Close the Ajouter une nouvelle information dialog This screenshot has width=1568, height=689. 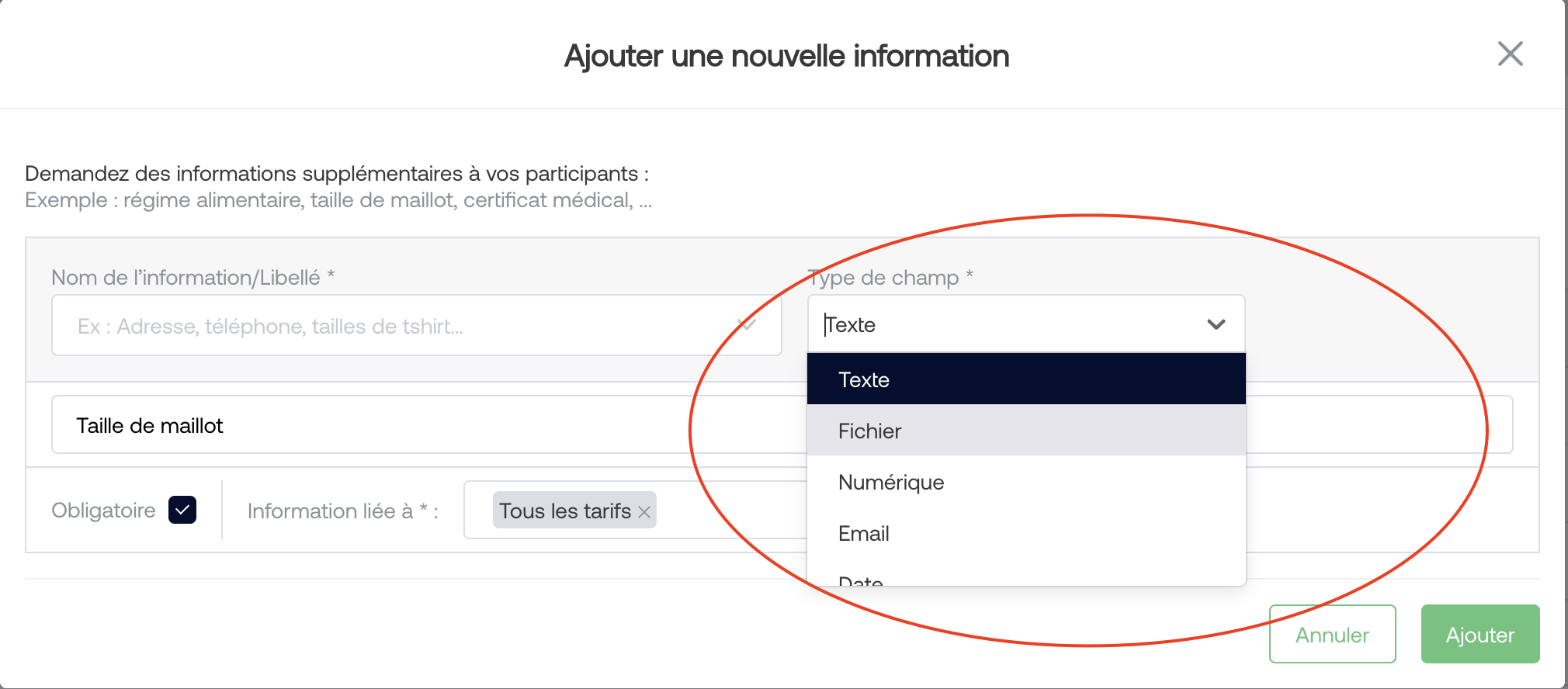(x=1510, y=54)
